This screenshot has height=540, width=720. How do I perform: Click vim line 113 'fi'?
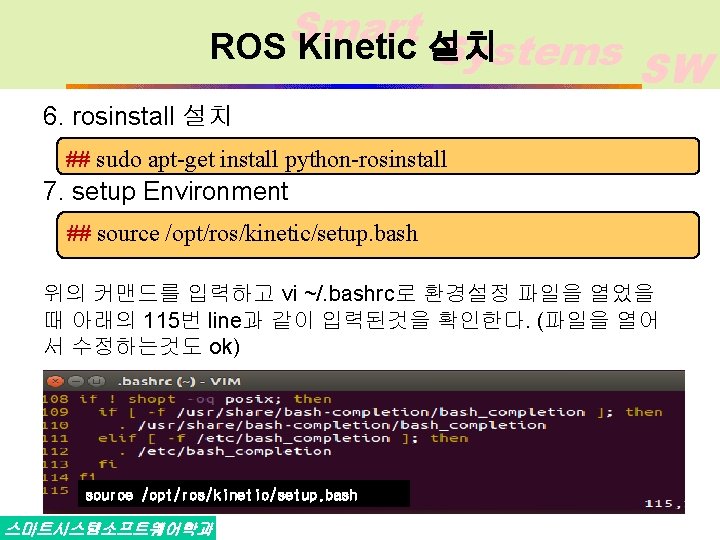click(108, 464)
